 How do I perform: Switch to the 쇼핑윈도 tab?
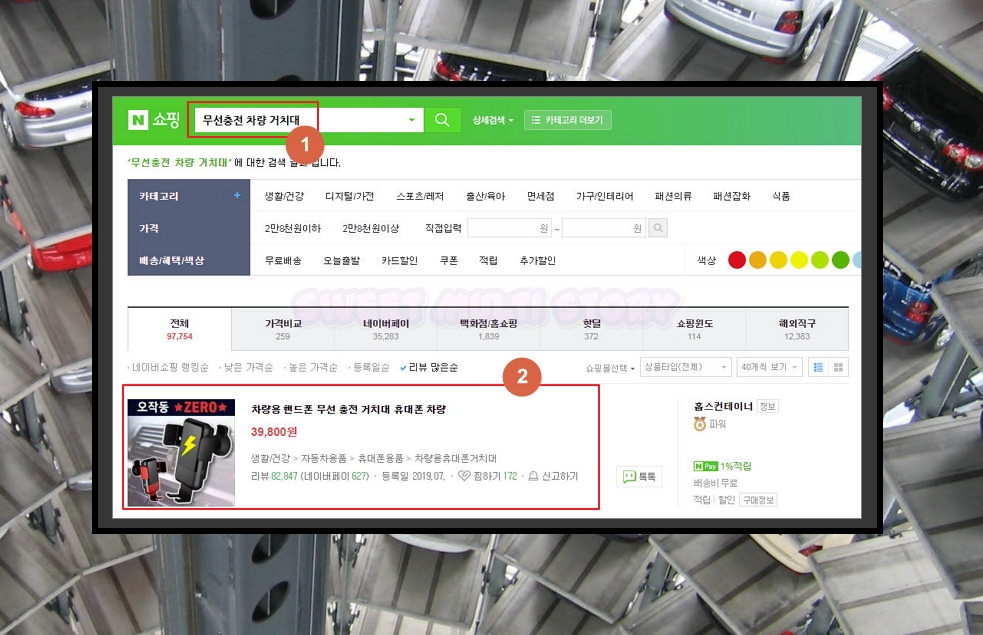(x=694, y=329)
